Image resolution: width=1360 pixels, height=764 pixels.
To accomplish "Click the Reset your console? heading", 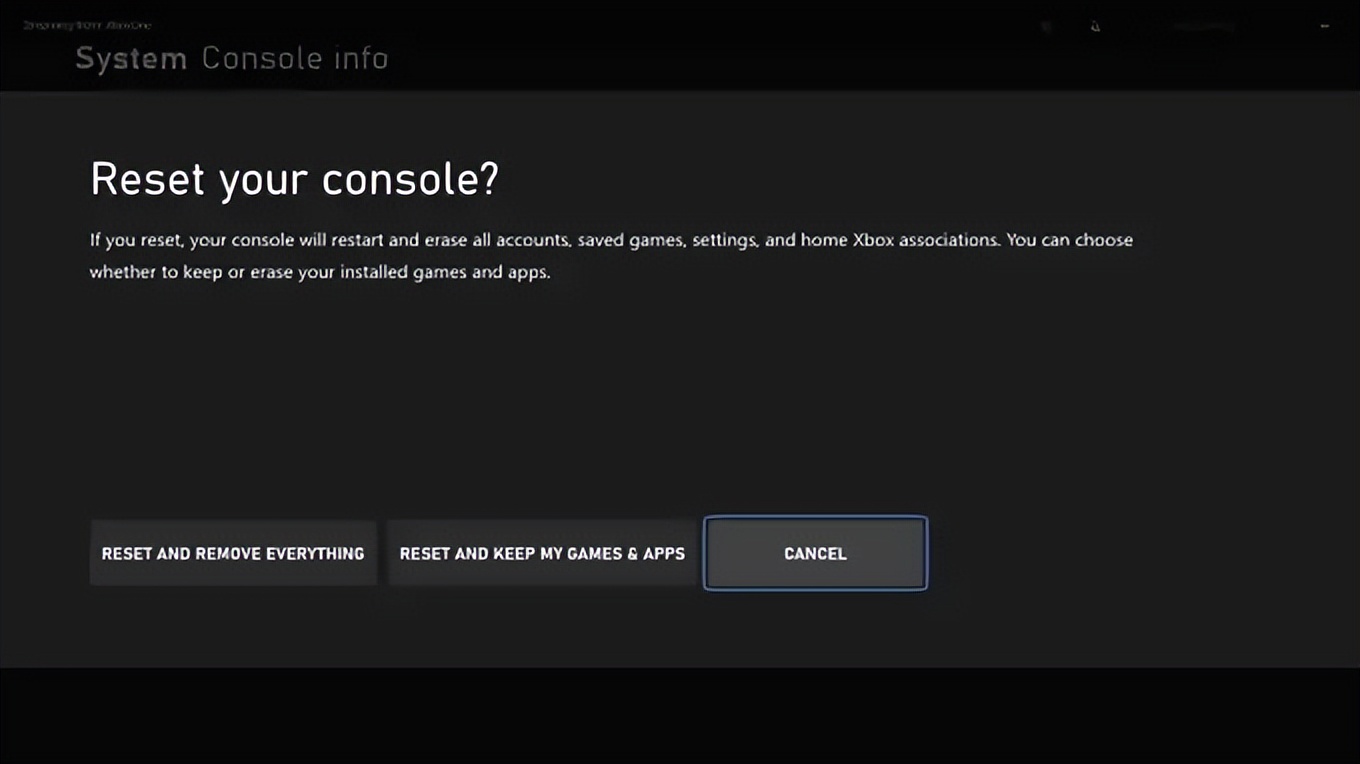I will 295,178.
